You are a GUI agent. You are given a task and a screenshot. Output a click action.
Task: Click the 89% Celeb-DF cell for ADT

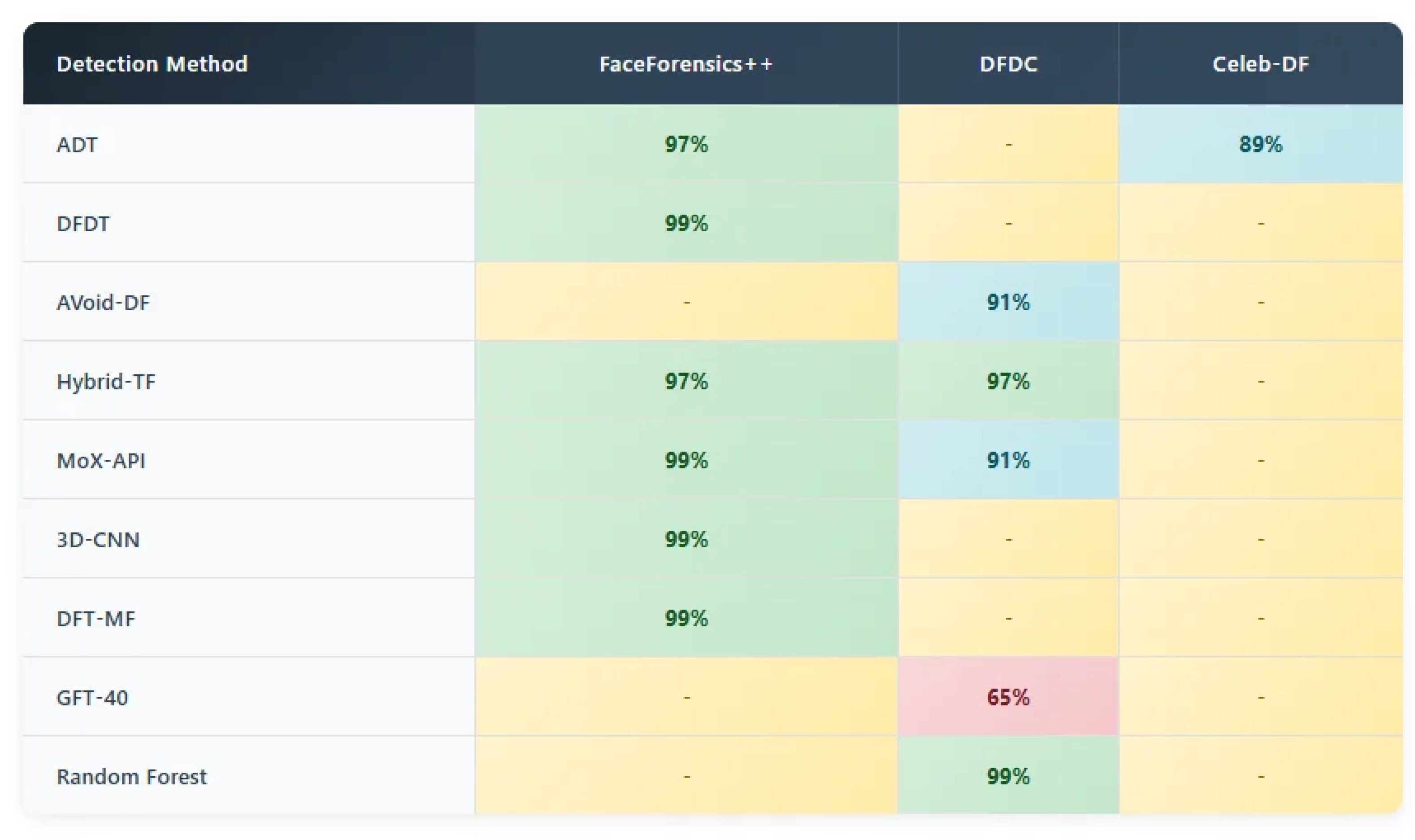pyautogui.click(x=1260, y=144)
